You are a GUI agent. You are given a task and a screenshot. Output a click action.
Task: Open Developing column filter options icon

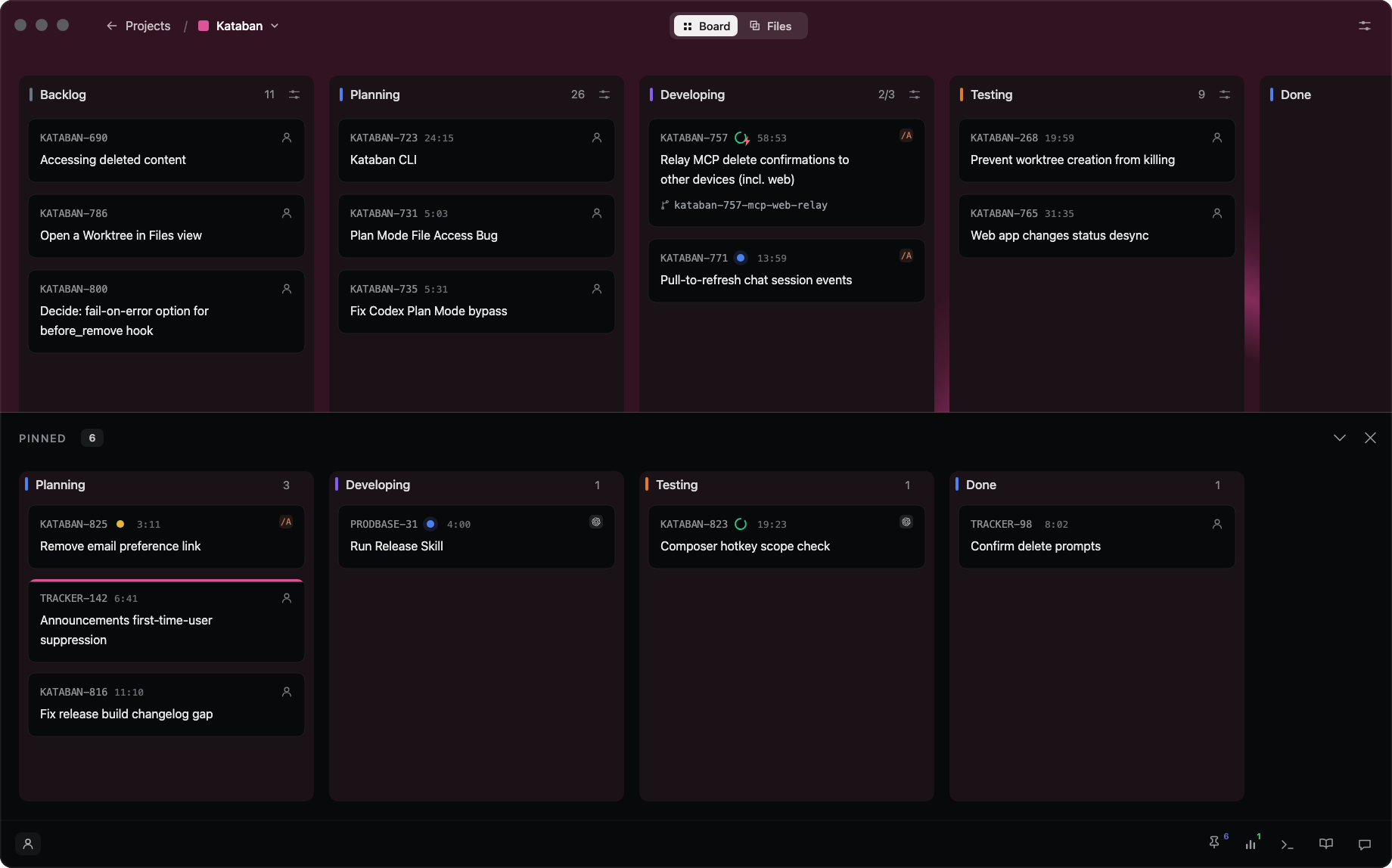(x=915, y=95)
